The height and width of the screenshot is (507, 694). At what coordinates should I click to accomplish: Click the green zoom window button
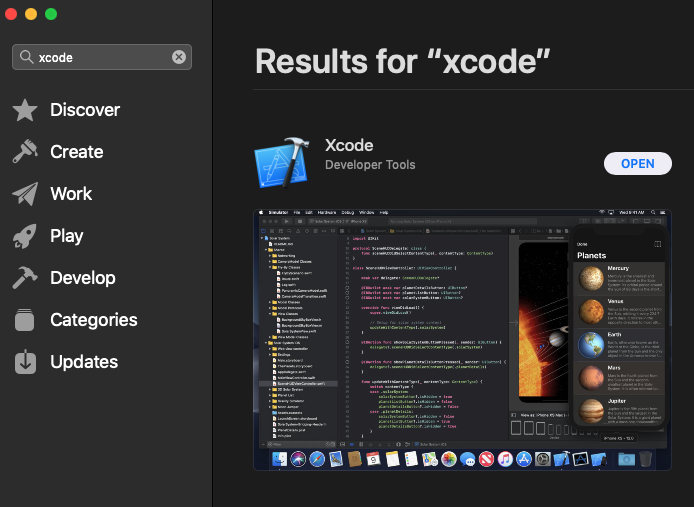(51, 14)
